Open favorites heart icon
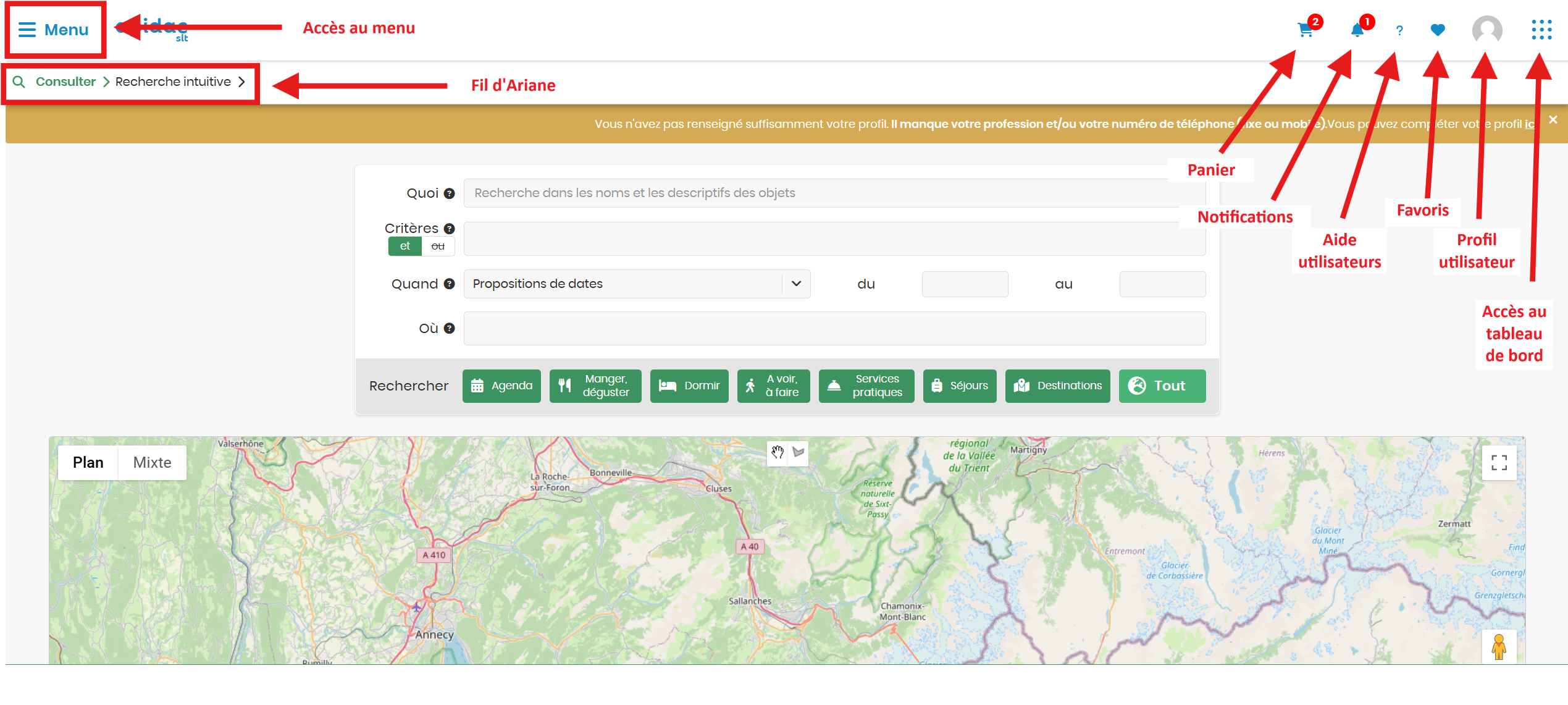The width and height of the screenshot is (1568, 705). tap(1438, 30)
